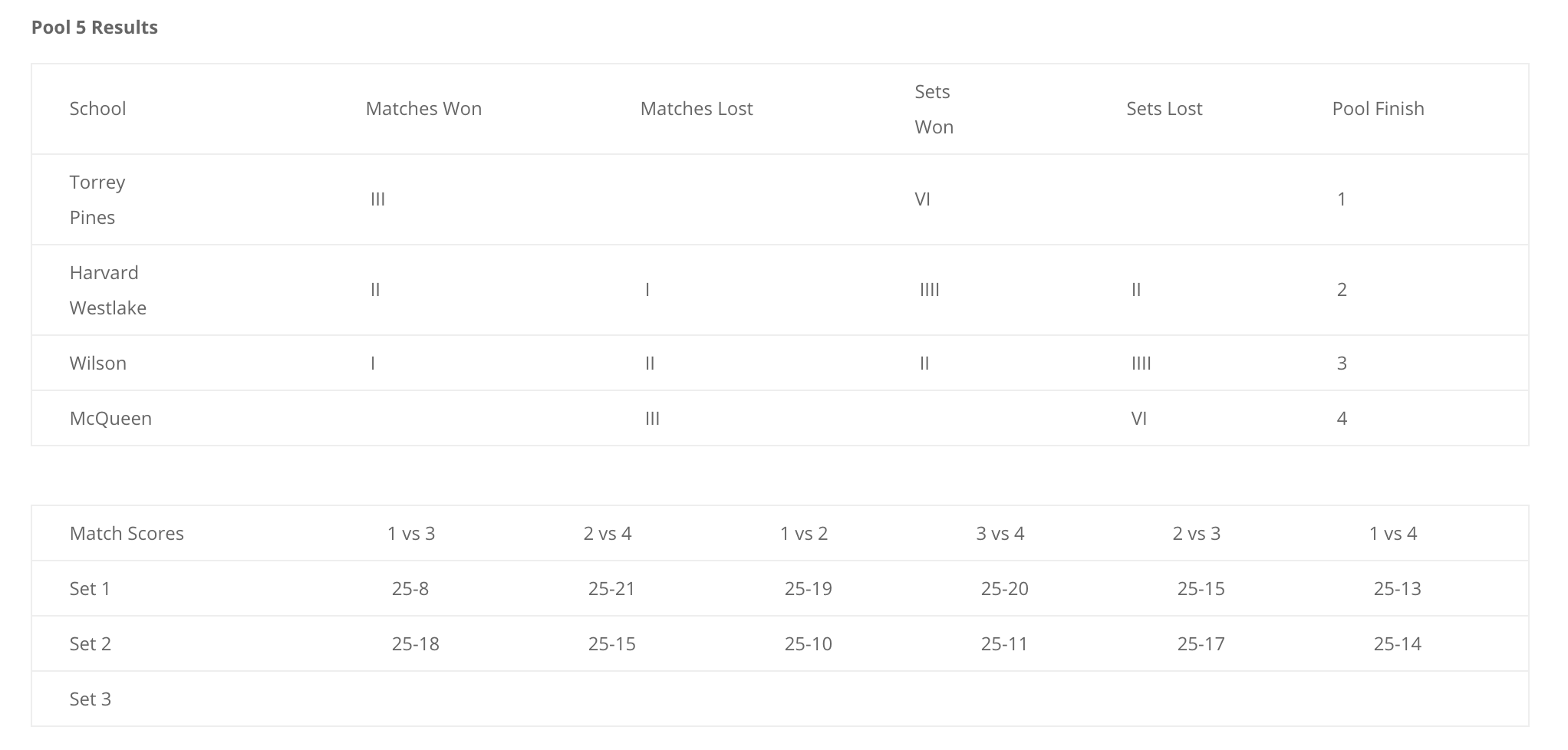Click the 3 vs 4 match header
The width and height of the screenshot is (1568, 750).
pos(1000,534)
